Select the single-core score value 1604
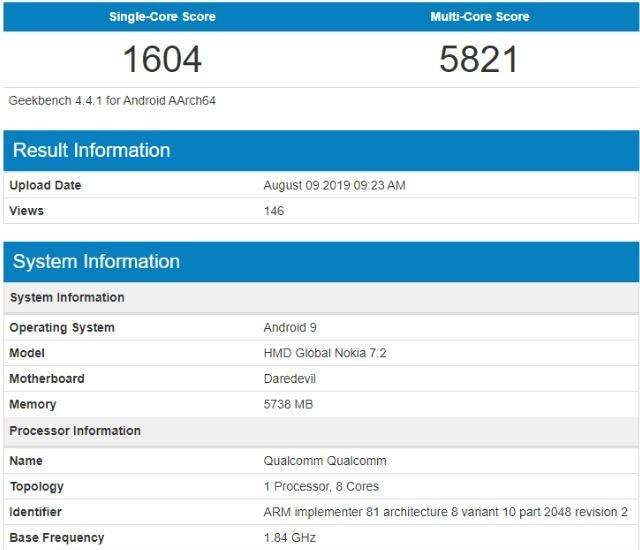Screen dimensions: 640x550 tap(162, 59)
